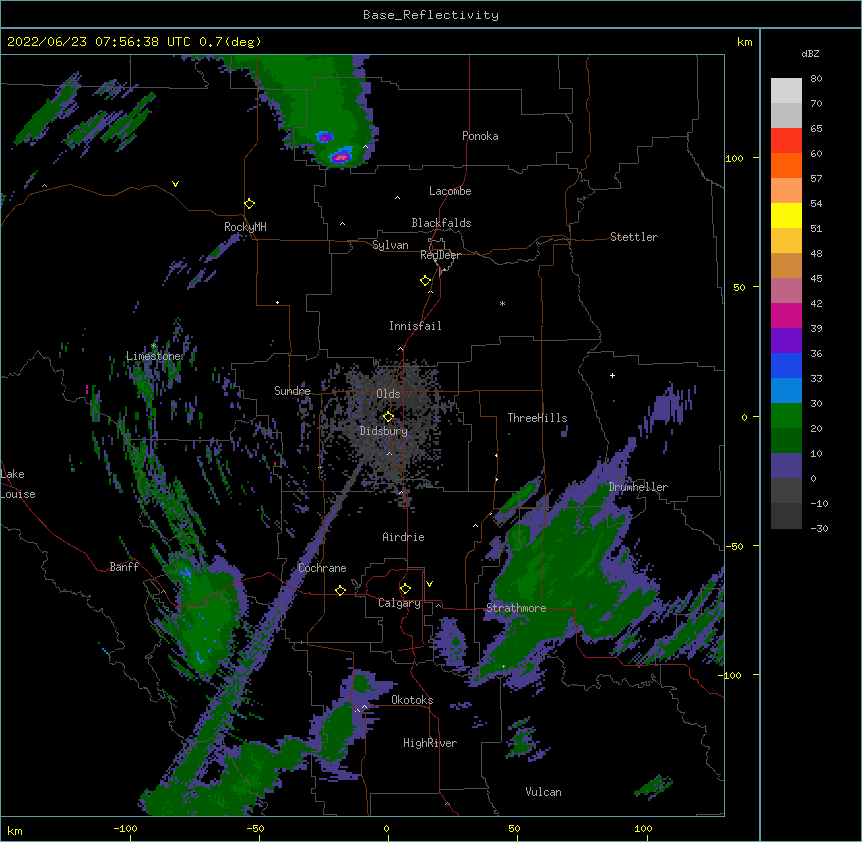Image resolution: width=862 pixels, height=842 pixels.
Task: Click the Cochrane label
Action: [322, 568]
